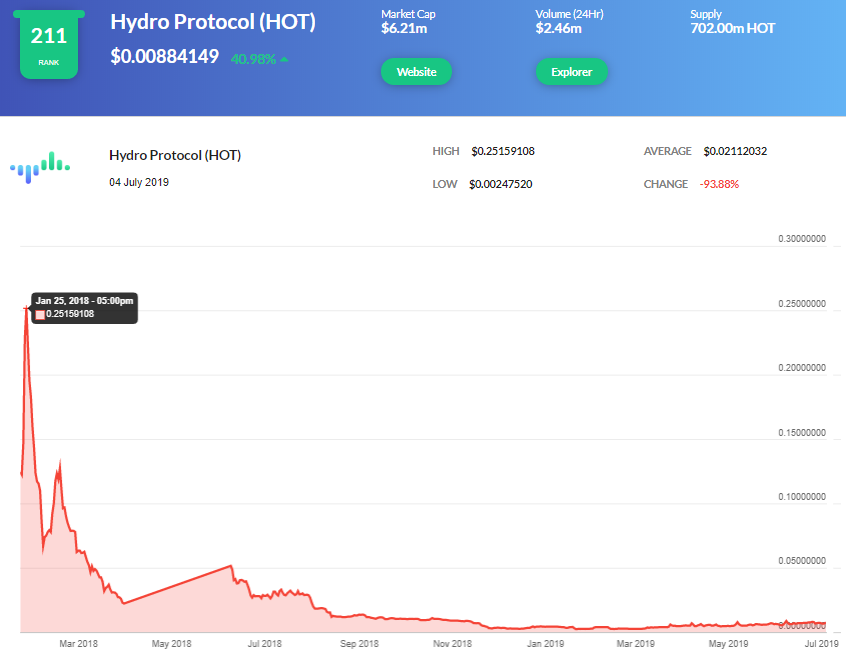The height and width of the screenshot is (660, 846).
Task: Click the Hydro Protocol (HOT) header title
Action: coord(213,22)
